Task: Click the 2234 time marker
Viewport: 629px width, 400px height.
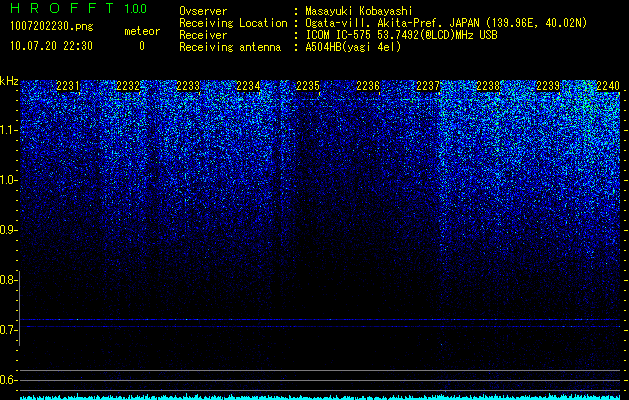Action: pos(248,86)
